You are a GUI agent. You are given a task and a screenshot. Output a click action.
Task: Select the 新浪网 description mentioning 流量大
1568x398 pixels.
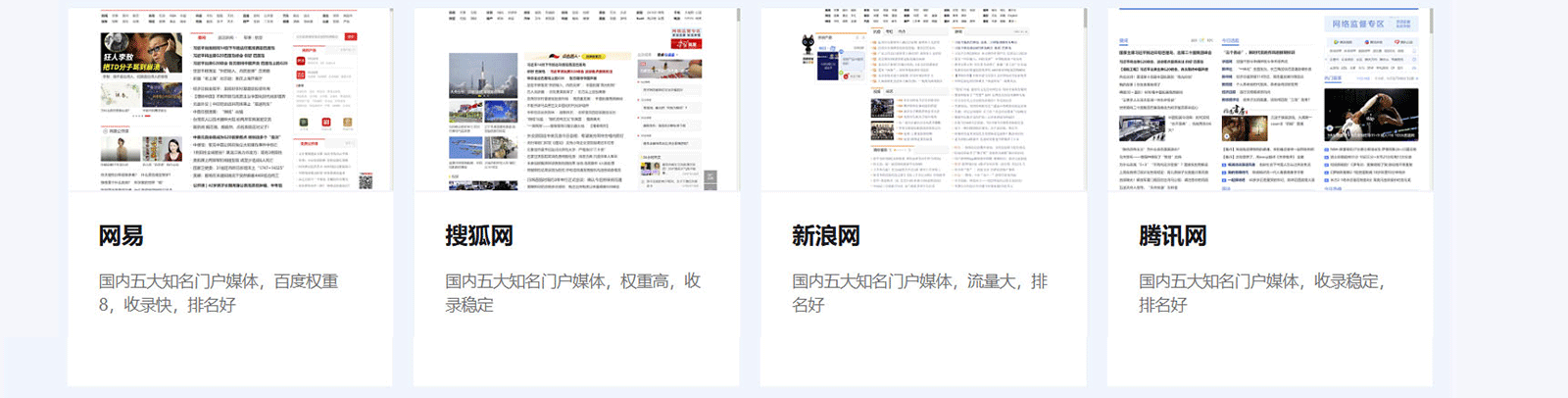[x=920, y=293]
